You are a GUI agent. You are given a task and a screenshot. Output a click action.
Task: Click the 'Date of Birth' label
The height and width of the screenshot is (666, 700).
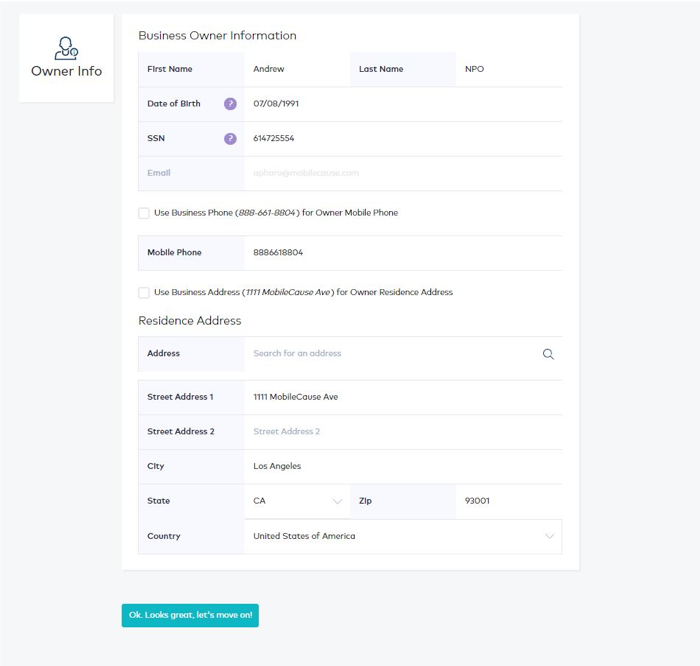[x=174, y=104]
